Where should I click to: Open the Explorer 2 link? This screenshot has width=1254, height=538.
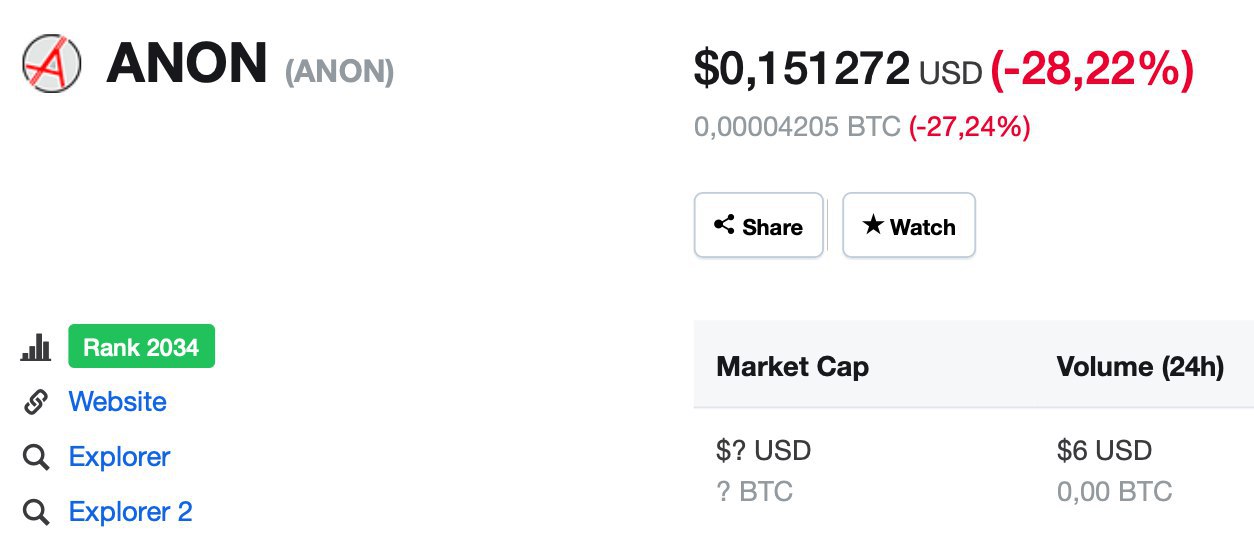[x=130, y=512]
